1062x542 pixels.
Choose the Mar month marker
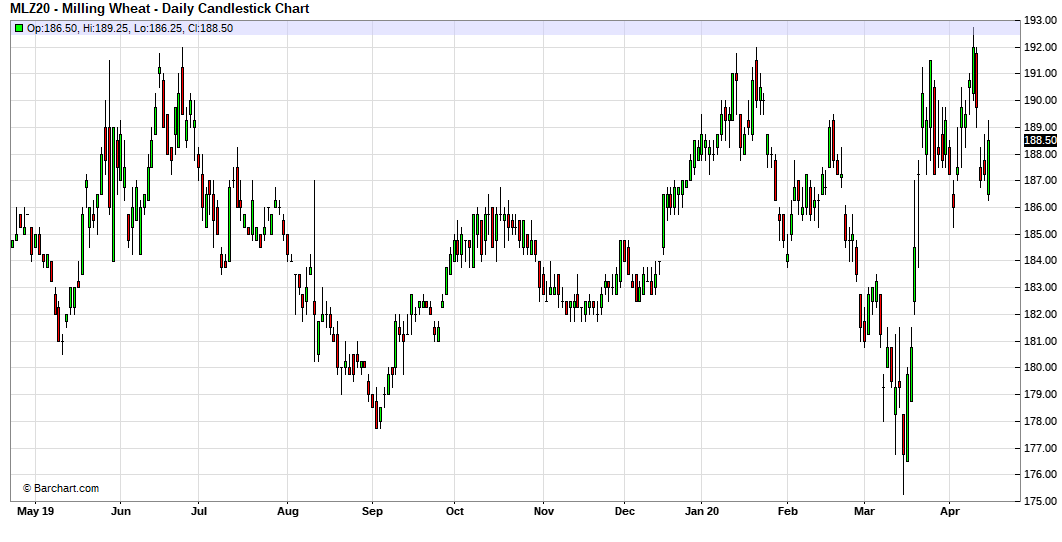click(x=864, y=511)
